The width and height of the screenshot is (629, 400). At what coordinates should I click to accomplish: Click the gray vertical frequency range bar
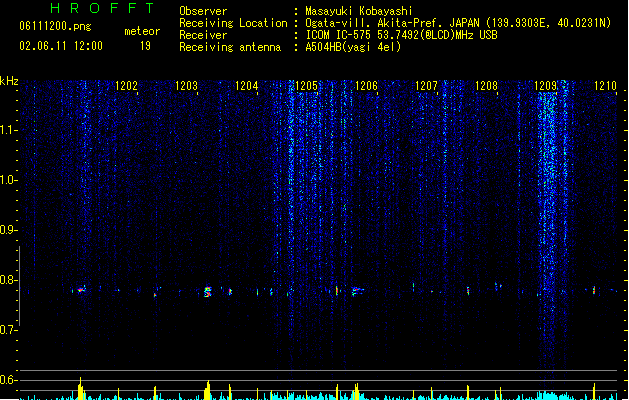tap(19, 286)
